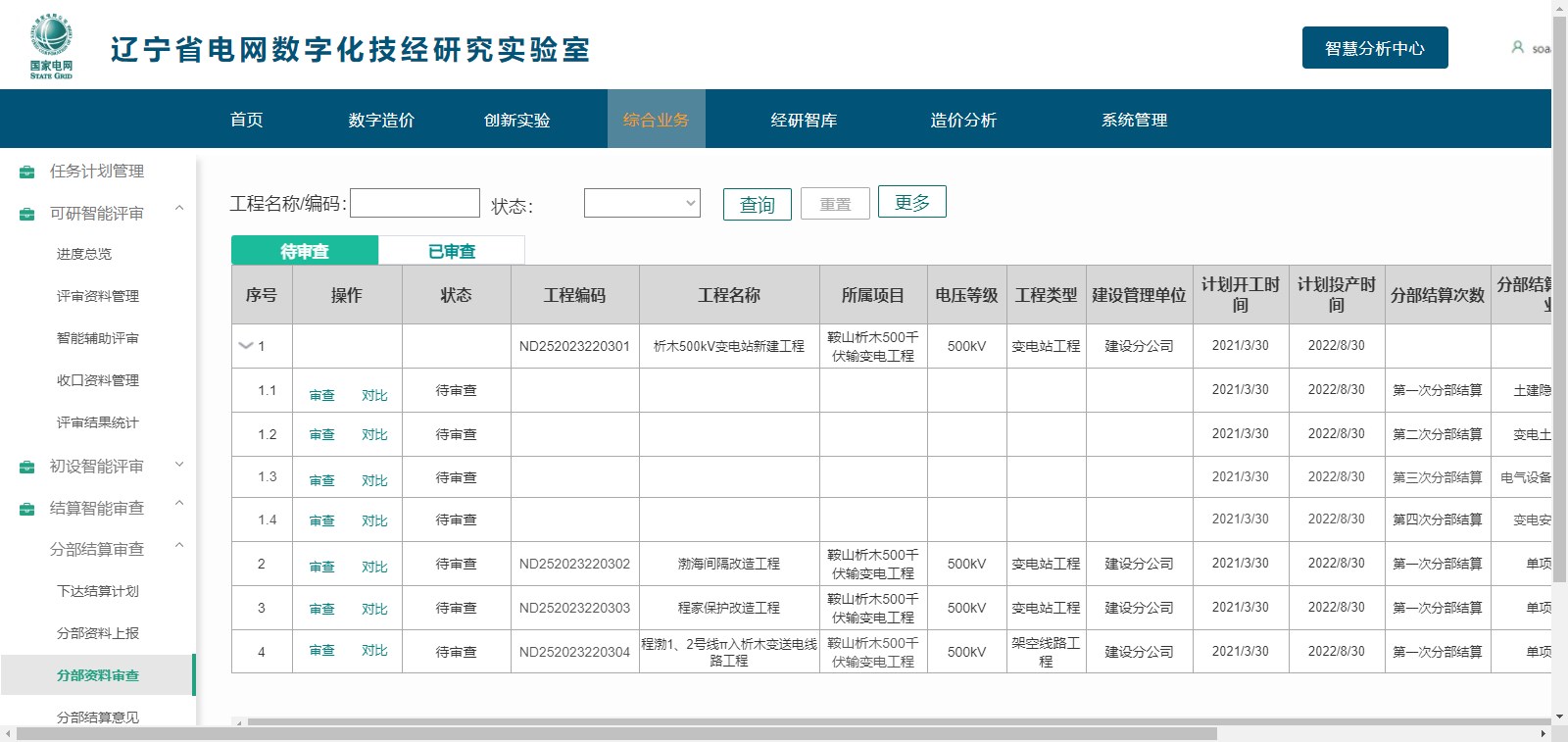Open the 首页 navigation menu

coord(246,120)
